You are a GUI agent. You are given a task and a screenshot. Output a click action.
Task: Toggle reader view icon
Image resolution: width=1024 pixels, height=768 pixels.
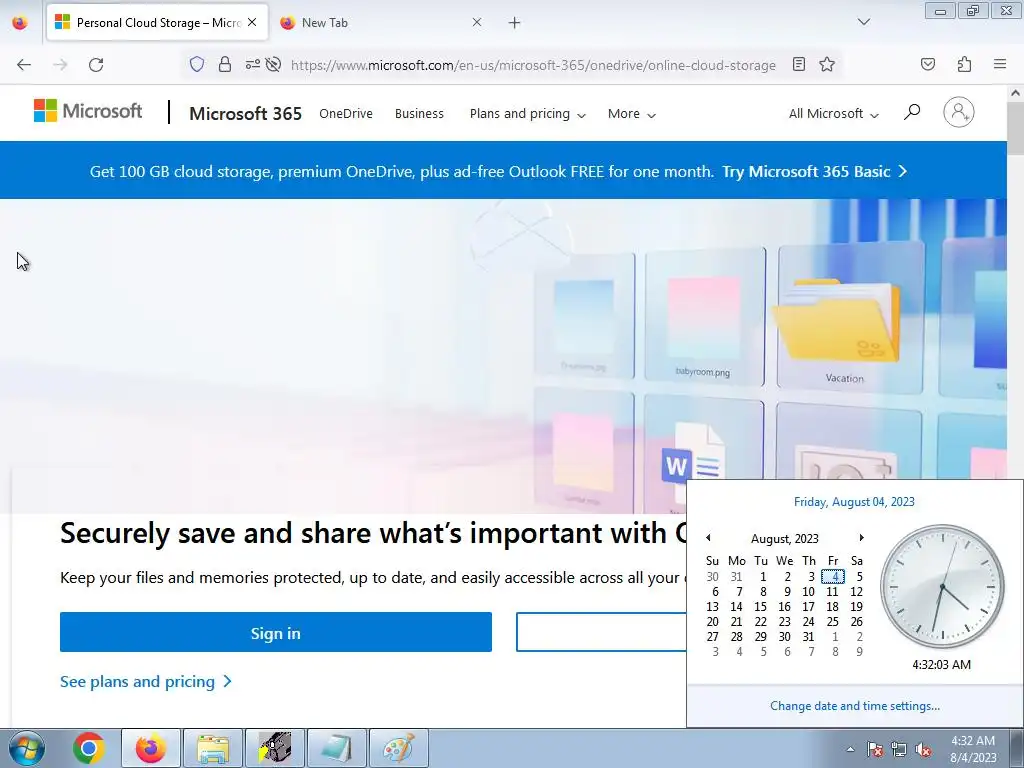coord(799,64)
